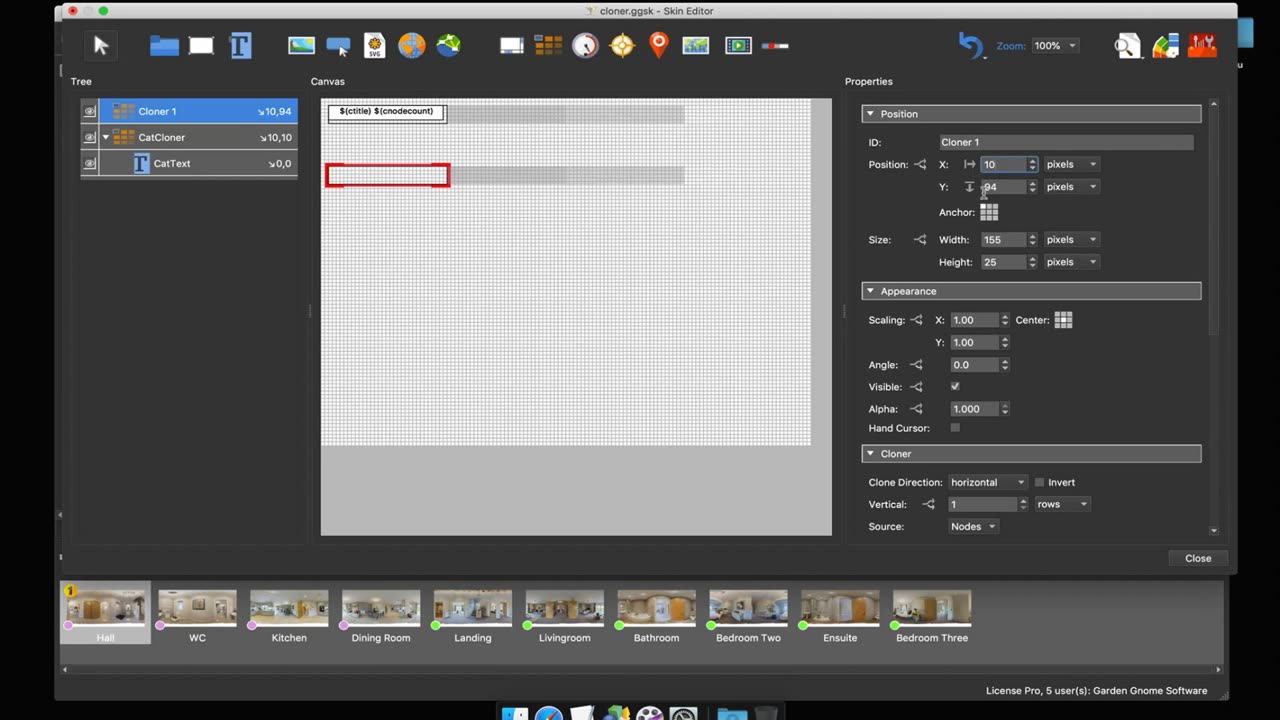Click the Properties panel vertical scrollbar
This screenshot has width=1280, height=720.
(x=1214, y=222)
